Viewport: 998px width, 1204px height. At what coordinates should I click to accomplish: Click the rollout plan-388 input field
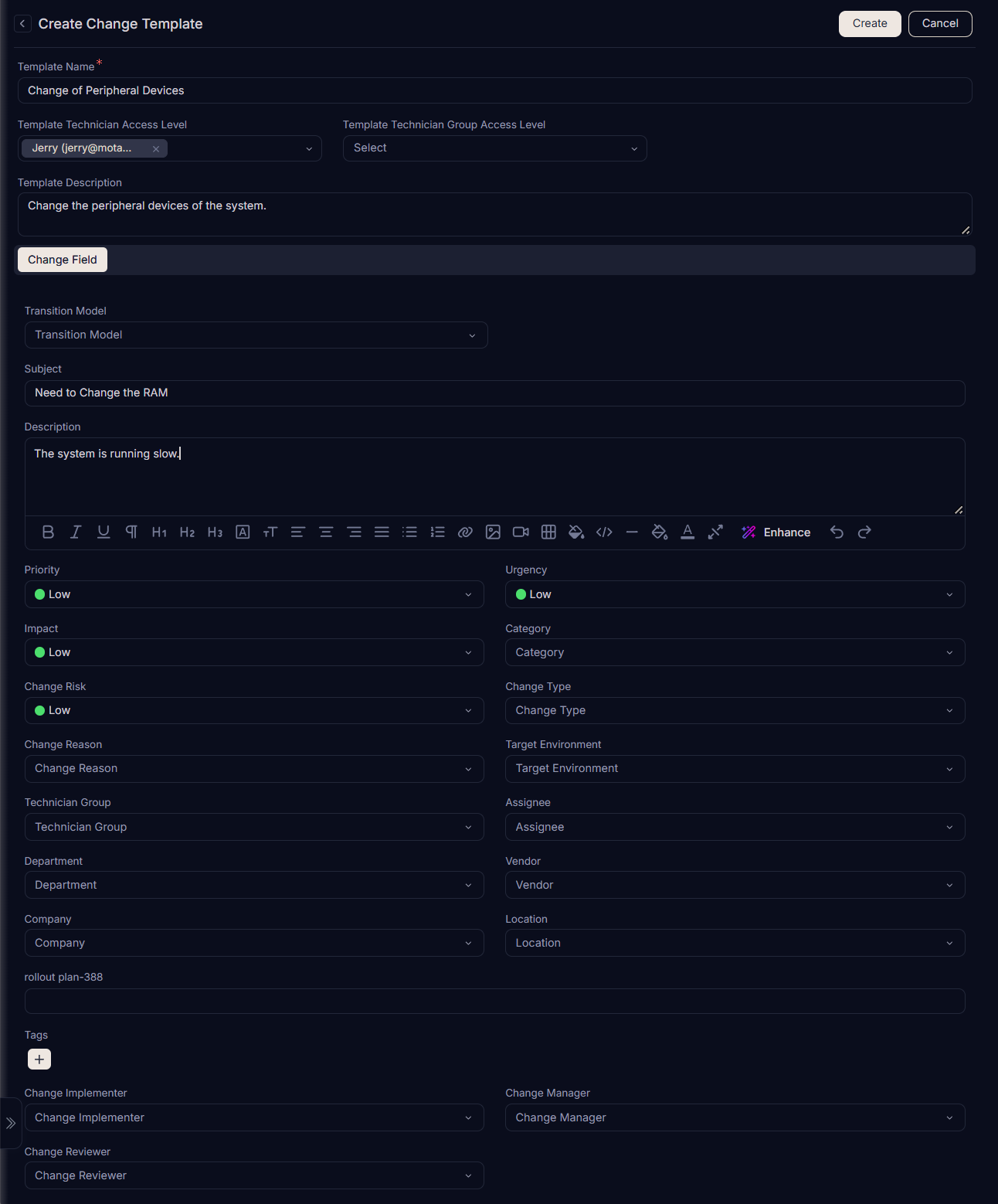point(494,1001)
